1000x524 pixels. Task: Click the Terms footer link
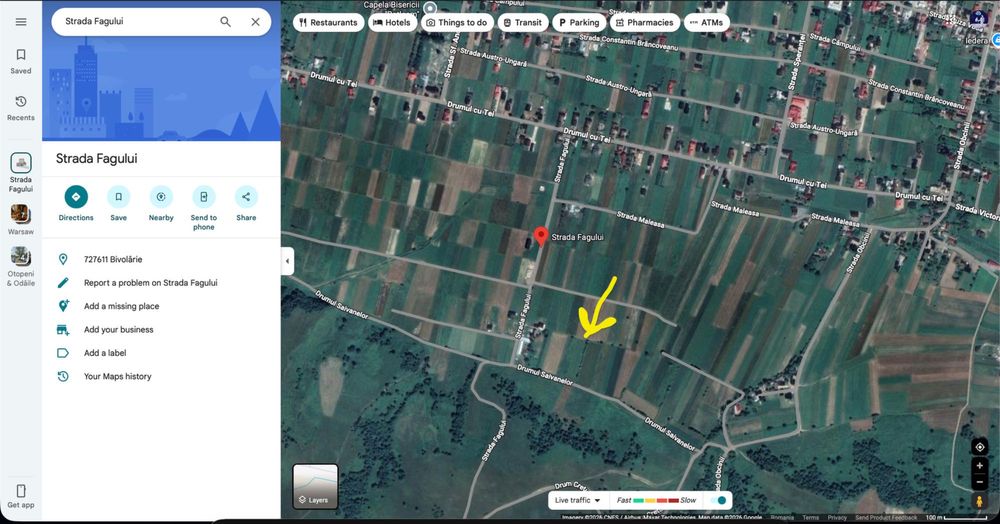tap(811, 518)
